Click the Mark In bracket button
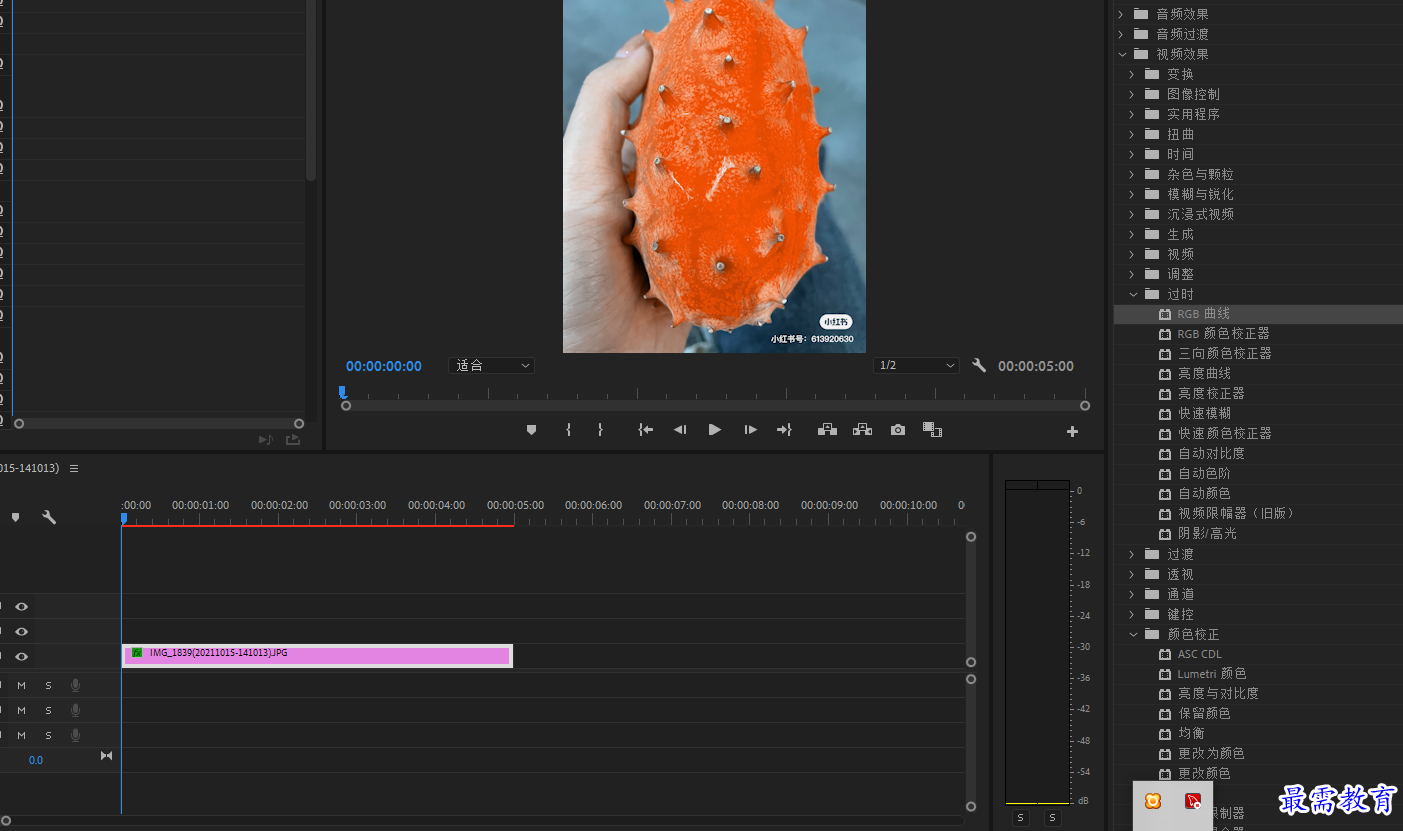The height and width of the screenshot is (831, 1403). [568, 430]
